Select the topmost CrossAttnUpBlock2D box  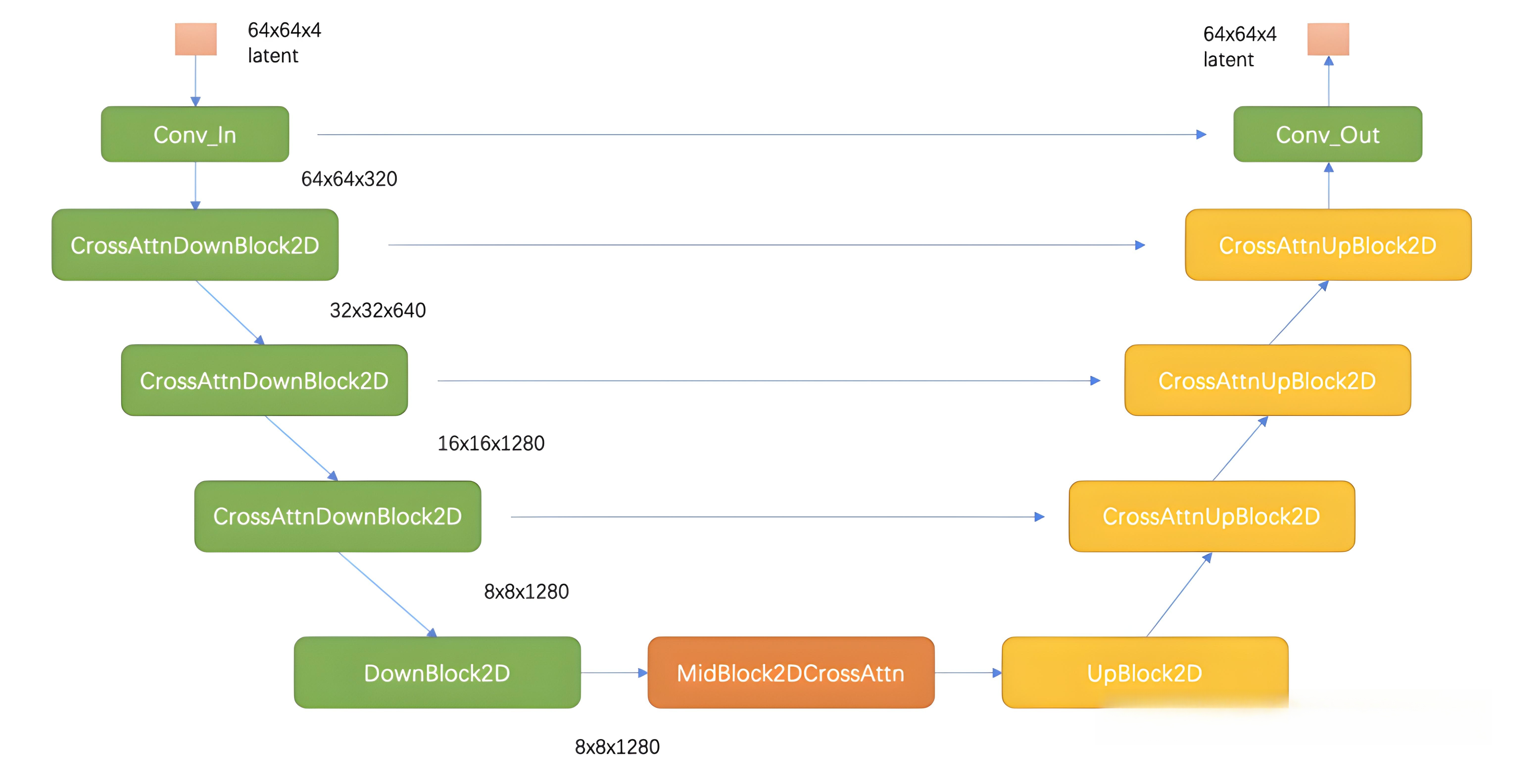(1328, 245)
